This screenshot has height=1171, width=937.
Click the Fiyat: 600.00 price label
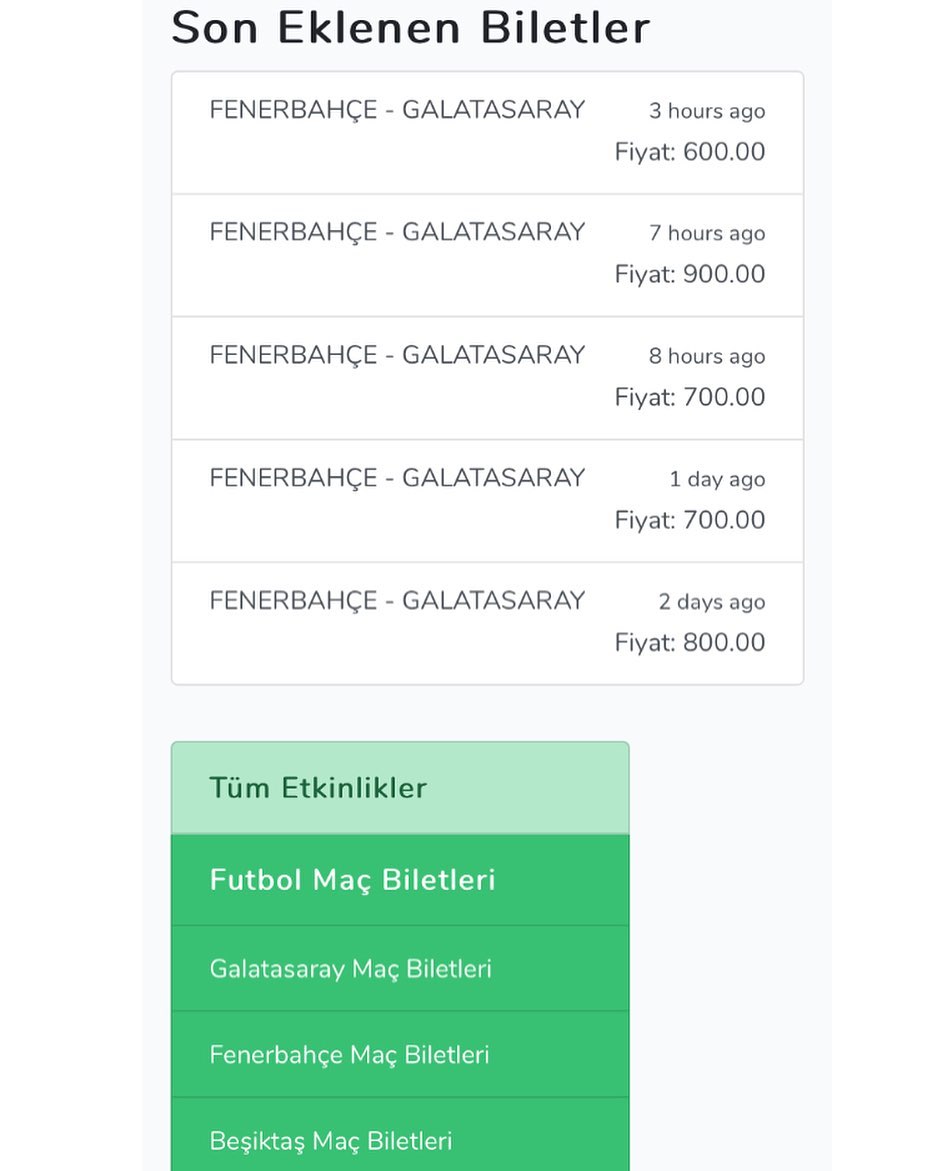pyautogui.click(x=690, y=152)
